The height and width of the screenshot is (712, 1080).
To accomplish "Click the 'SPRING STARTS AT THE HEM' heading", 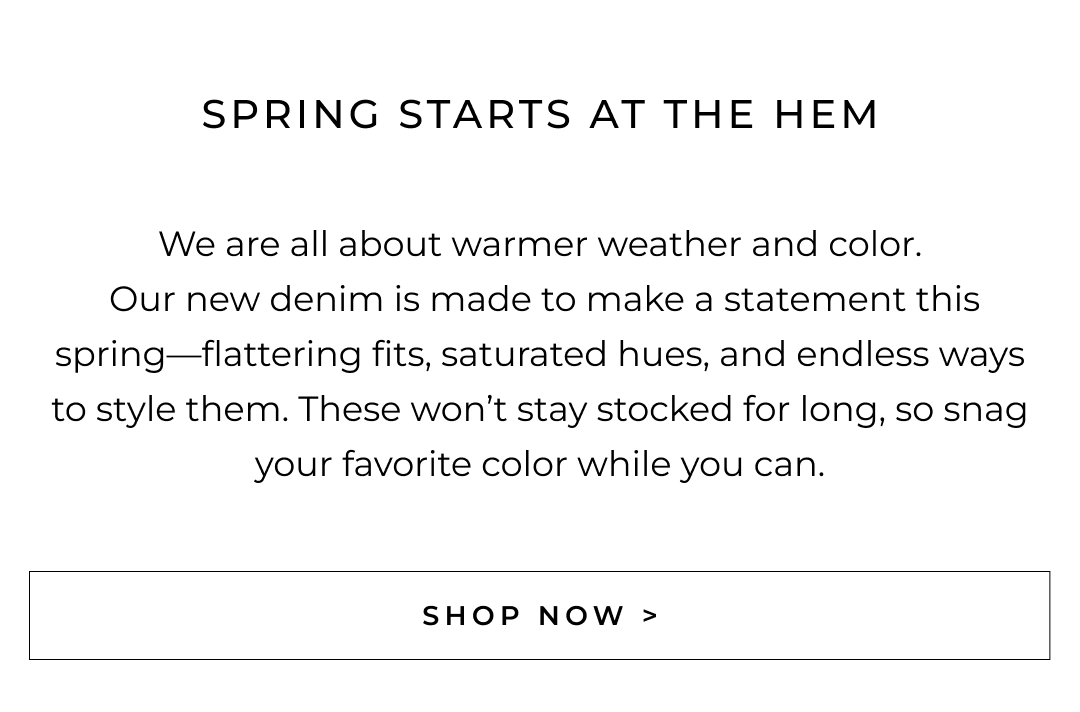I will tap(540, 115).
